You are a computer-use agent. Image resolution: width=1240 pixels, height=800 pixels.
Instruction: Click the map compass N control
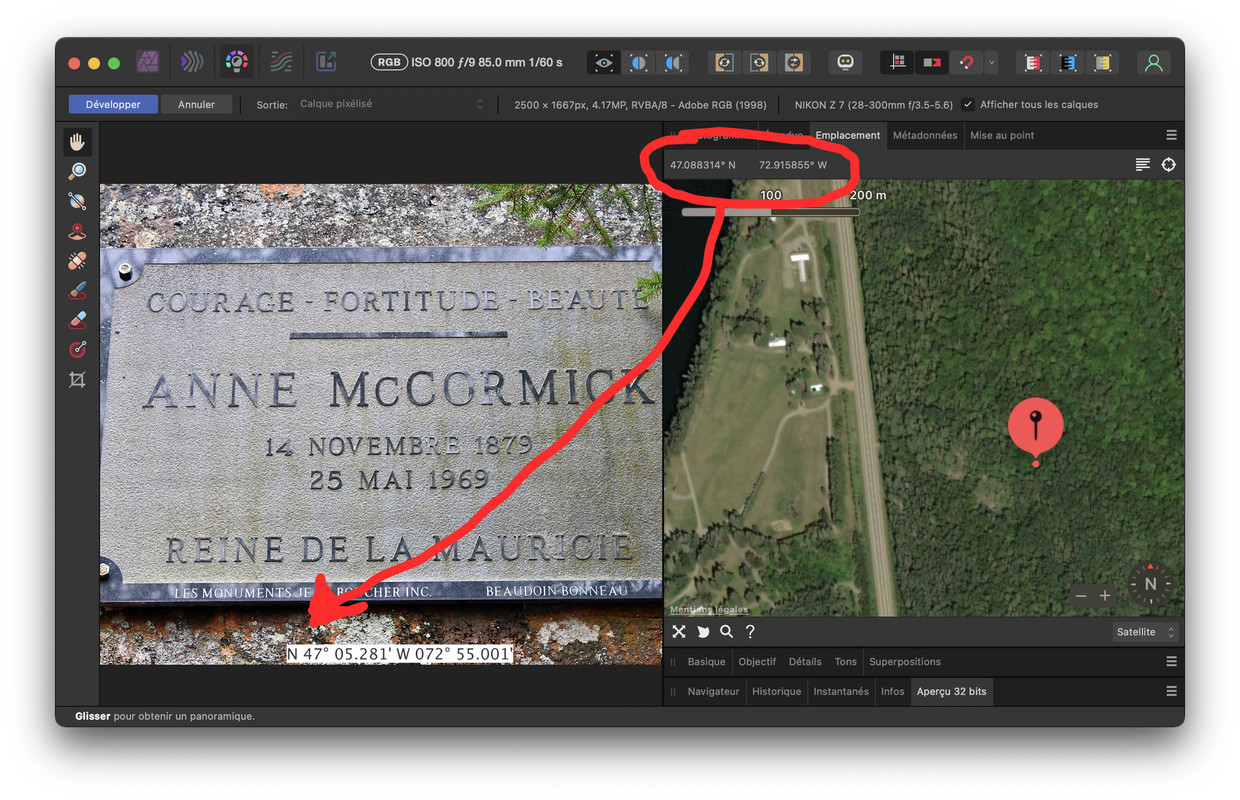tap(1150, 584)
